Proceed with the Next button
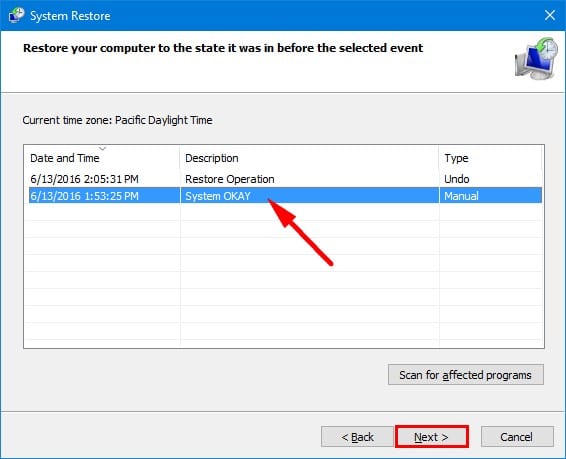566x459 pixels. [x=431, y=437]
